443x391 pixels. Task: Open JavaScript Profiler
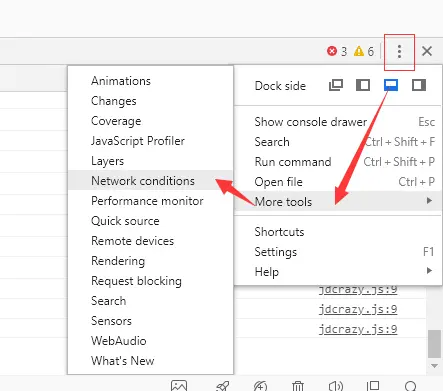tap(150, 141)
